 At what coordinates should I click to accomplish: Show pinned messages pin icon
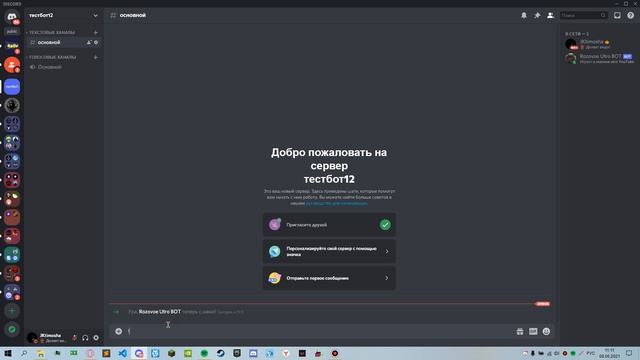[x=537, y=15]
